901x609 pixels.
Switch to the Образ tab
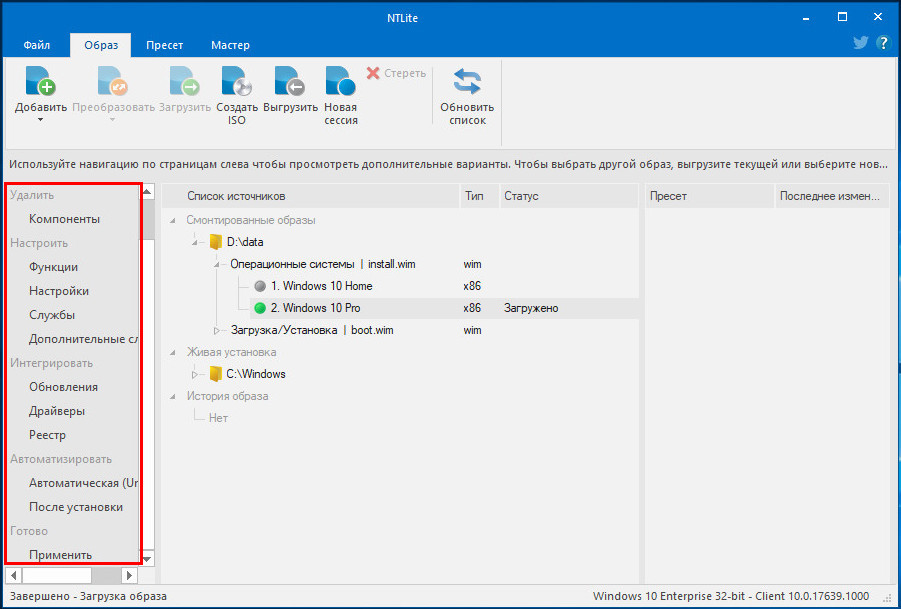click(x=101, y=45)
